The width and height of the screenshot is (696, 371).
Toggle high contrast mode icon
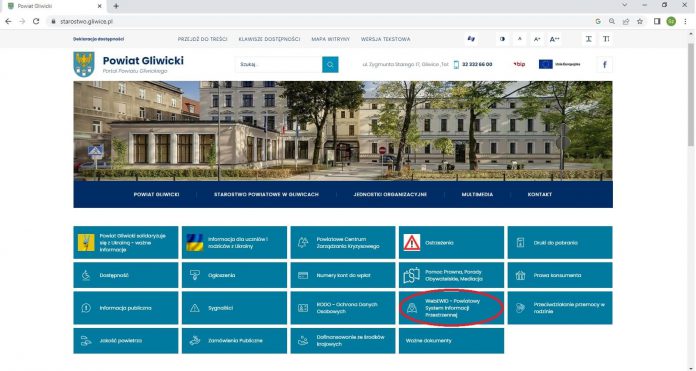click(x=502, y=39)
